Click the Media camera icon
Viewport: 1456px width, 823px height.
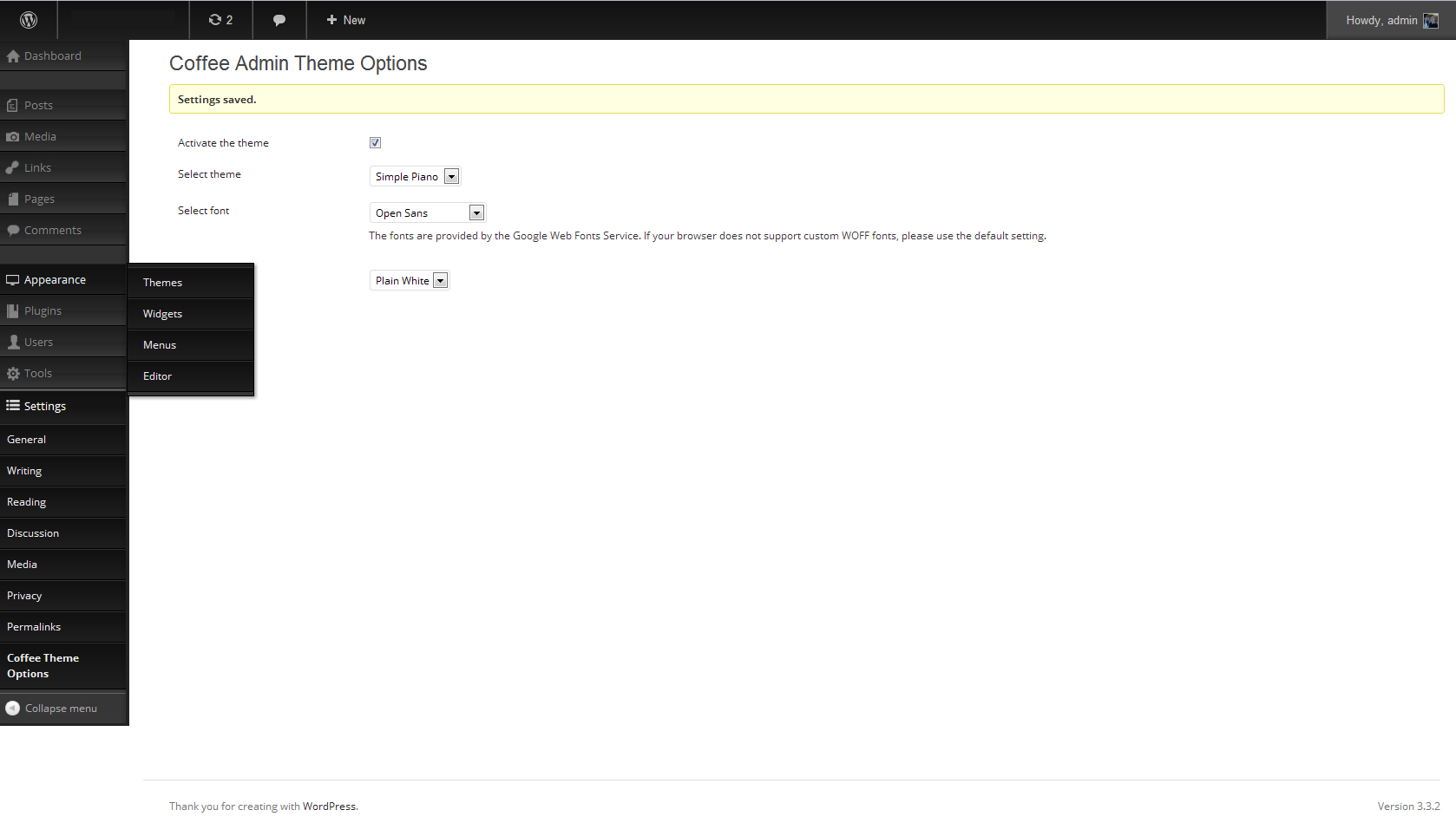[x=13, y=137]
